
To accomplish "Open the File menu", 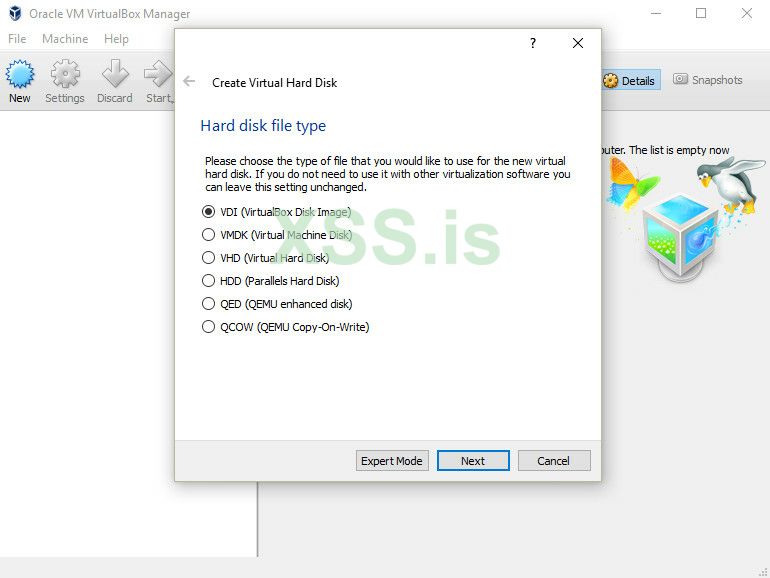I will 17,39.
